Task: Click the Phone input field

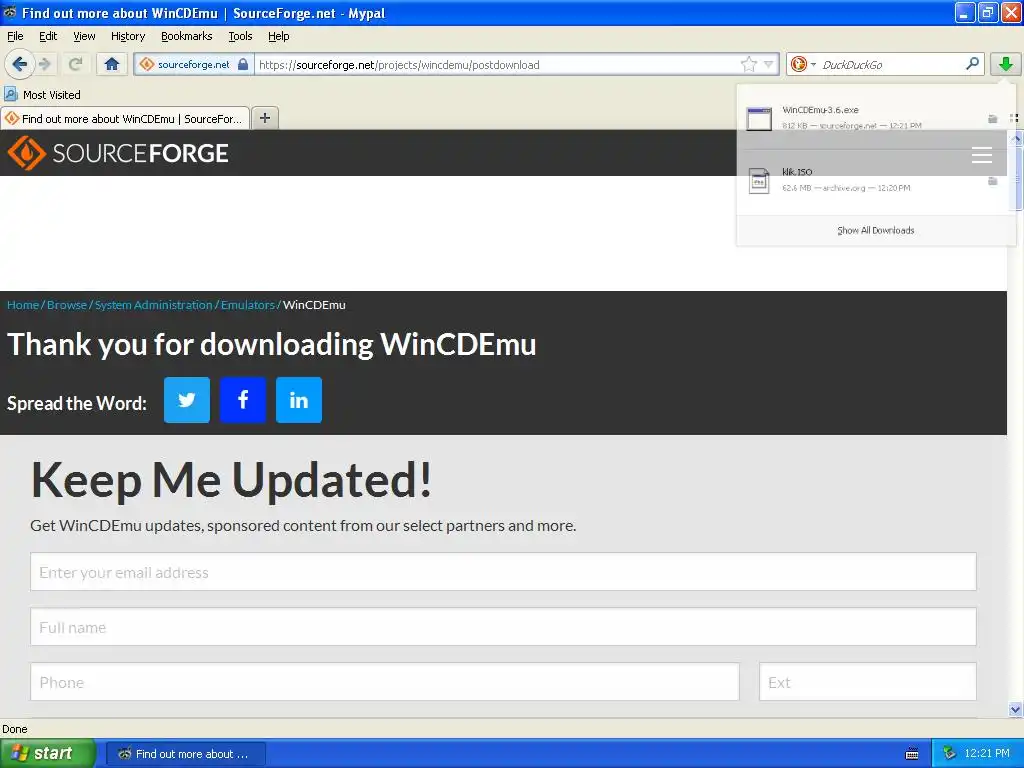Action: pos(385,682)
